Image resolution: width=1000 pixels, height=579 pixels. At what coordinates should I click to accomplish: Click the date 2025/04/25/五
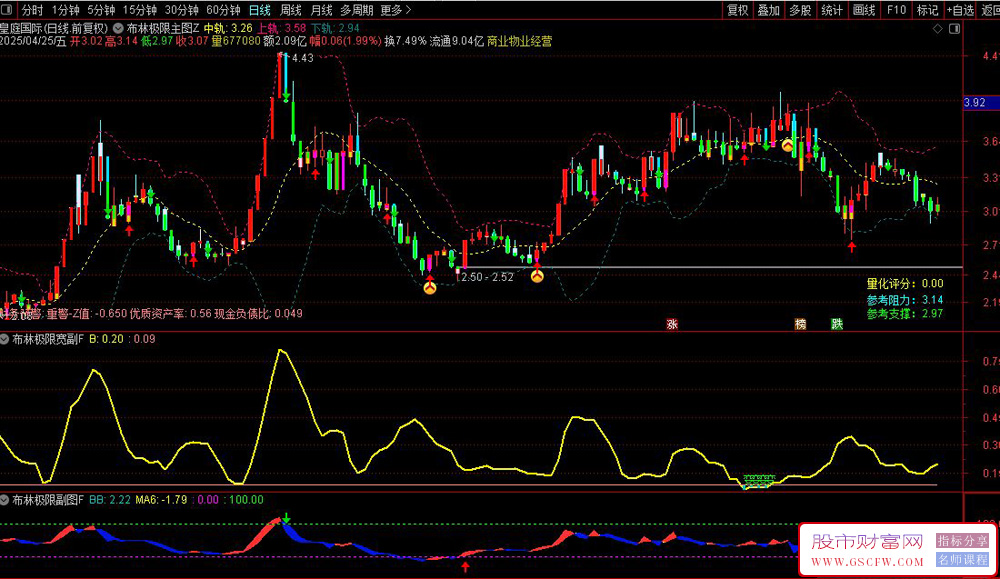click(33, 41)
